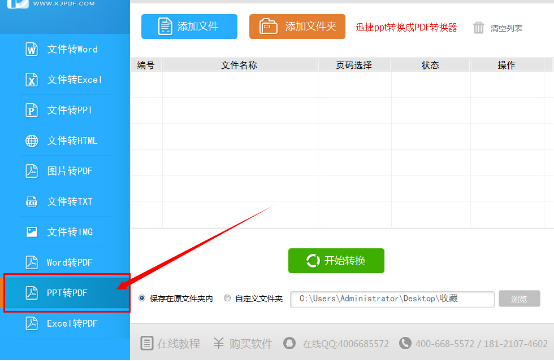
Task: Click the 文件名称 column header
Action: tap(240, 65)
